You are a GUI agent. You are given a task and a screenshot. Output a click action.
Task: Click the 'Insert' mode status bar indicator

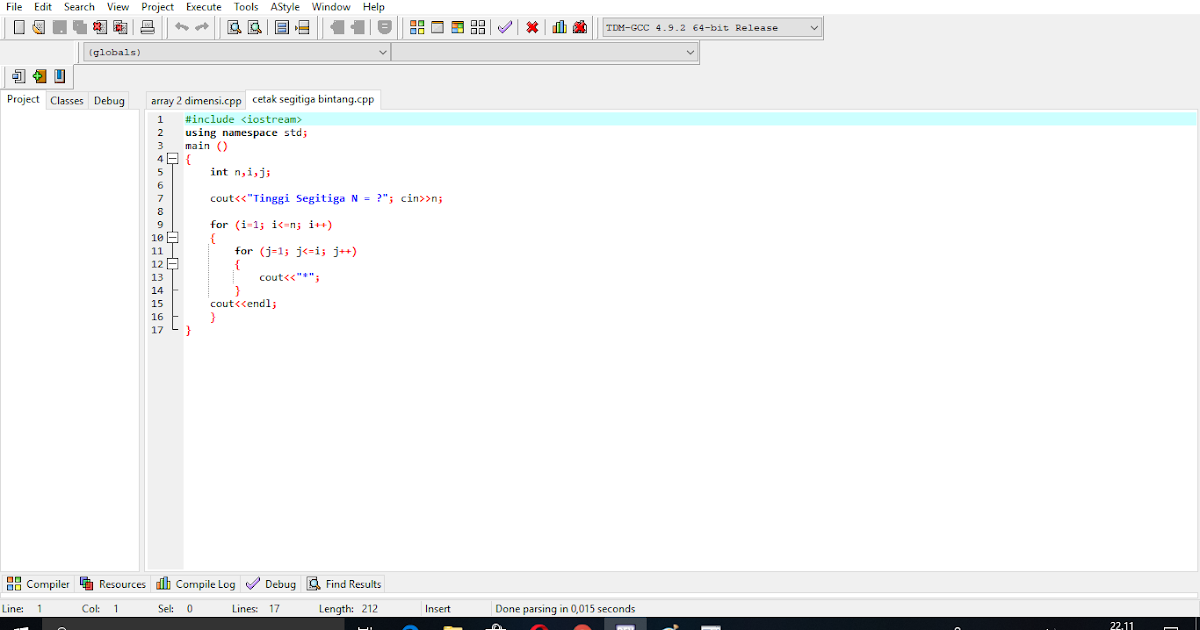coord(438,608)
